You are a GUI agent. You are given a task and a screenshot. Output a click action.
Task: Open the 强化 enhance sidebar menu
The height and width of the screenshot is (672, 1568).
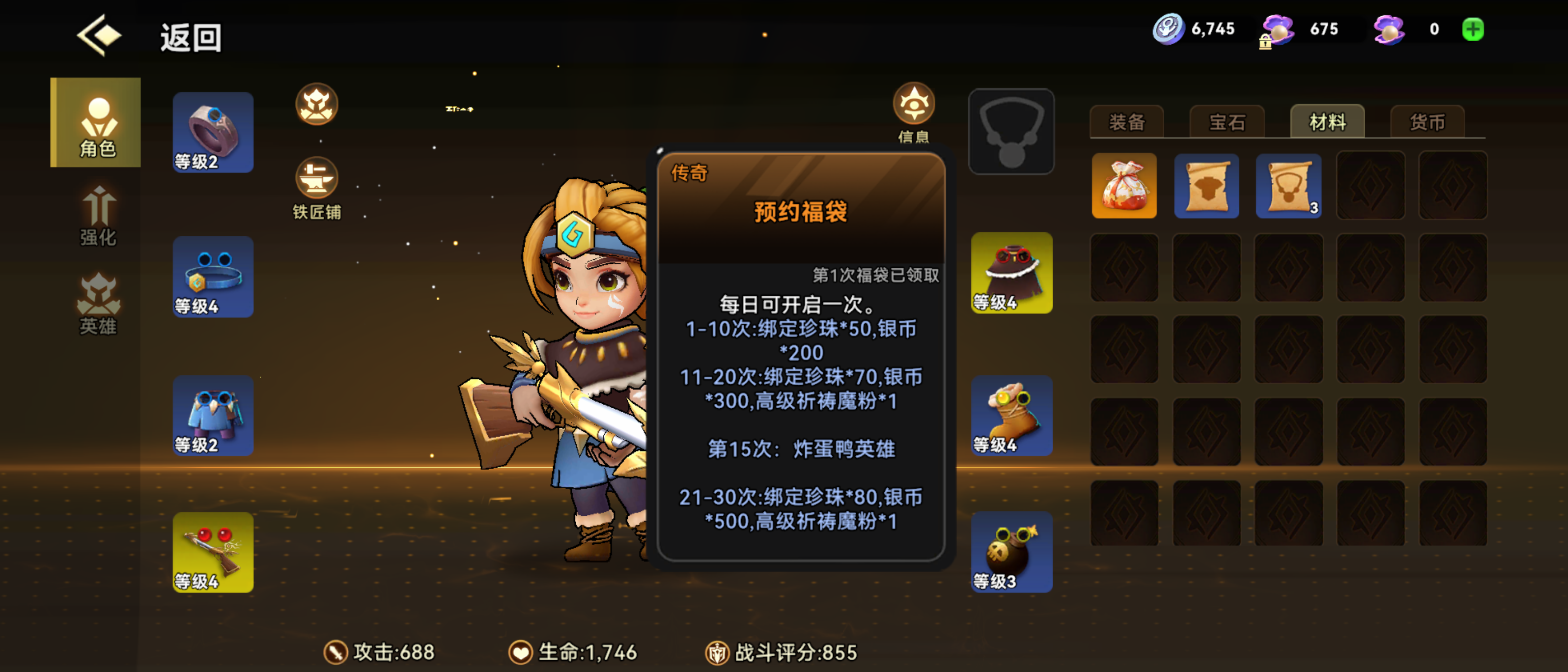pyautogui.click(x=97, y=216)
